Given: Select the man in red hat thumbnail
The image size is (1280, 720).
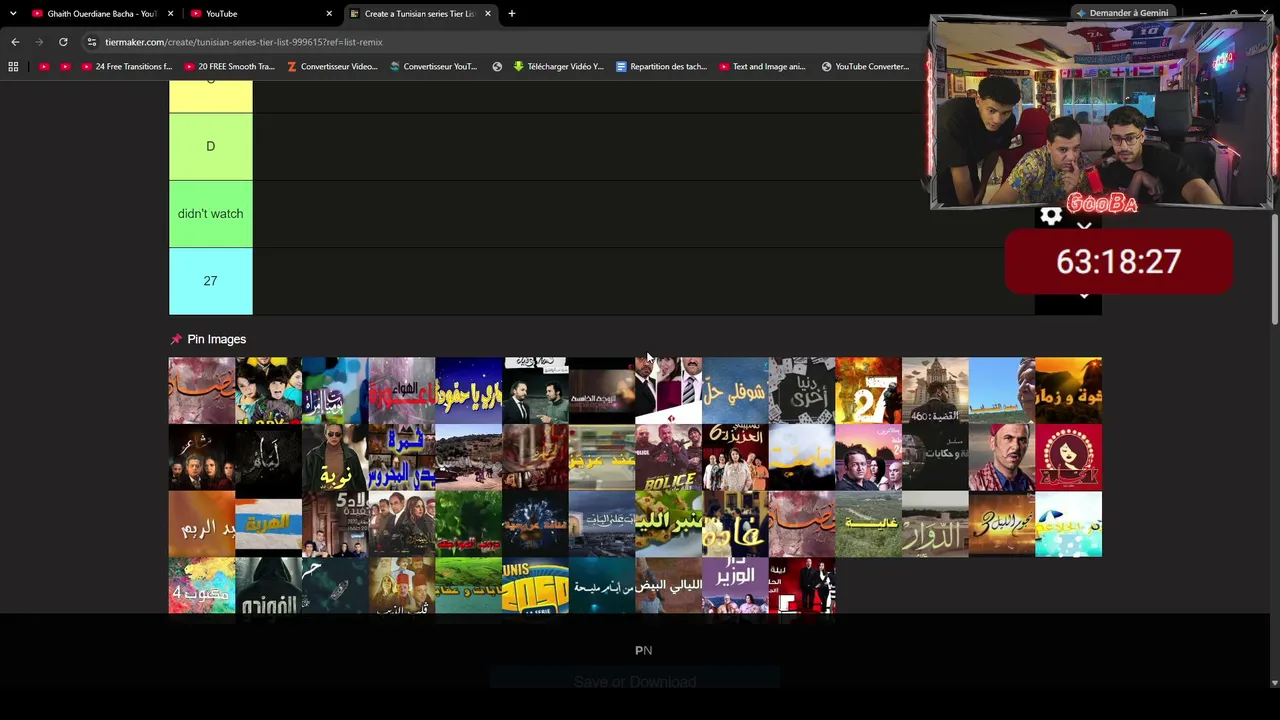Looking at the screenshot, I should [x=1002, y=458].
